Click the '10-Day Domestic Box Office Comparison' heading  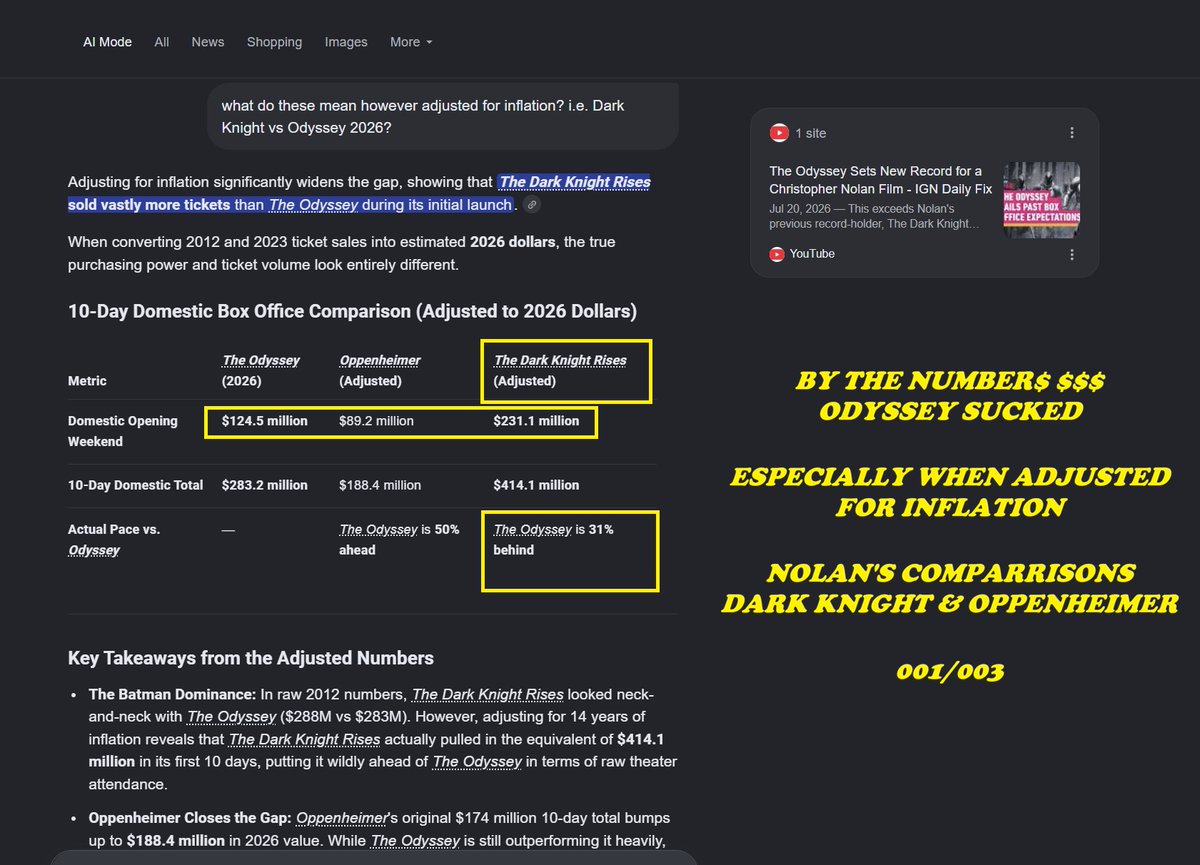352,311
